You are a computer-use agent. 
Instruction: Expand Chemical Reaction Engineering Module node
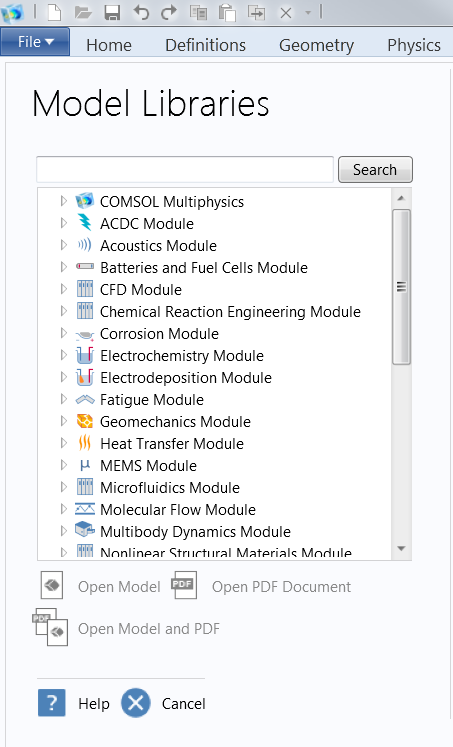(x=64, y=311)
